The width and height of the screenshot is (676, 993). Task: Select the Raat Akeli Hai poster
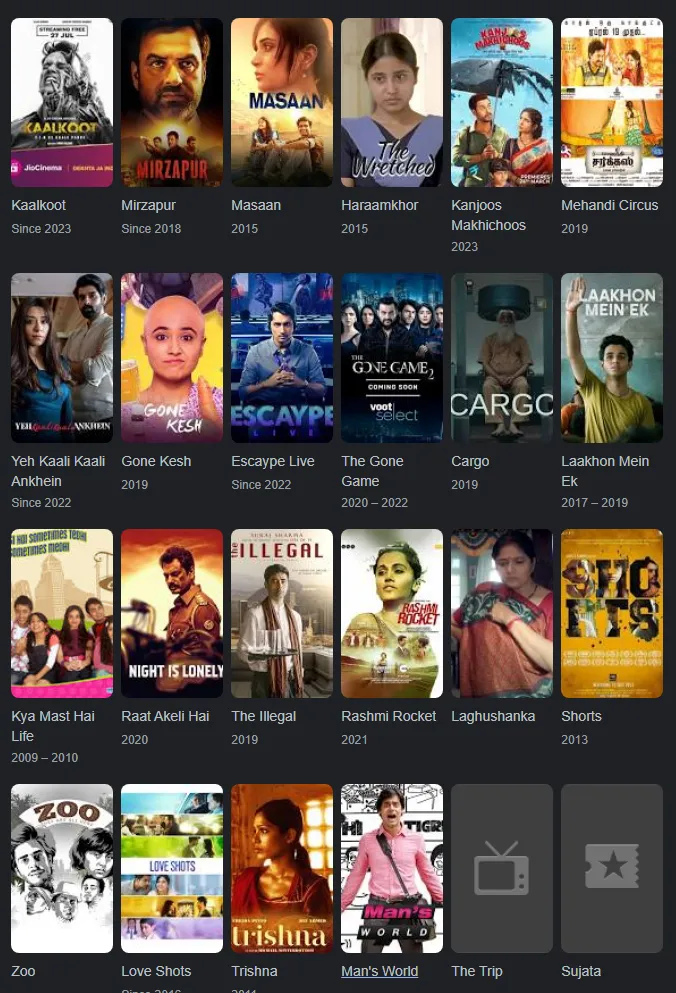point(172,613)
